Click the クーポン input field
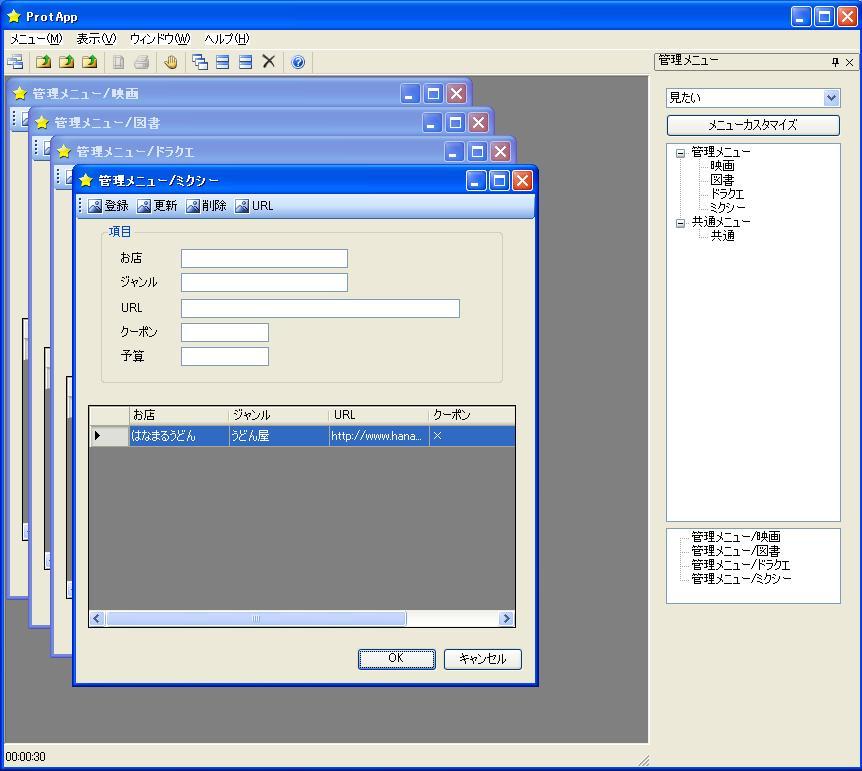Viewport: 862px width, 771px height. [x=225, y=332]
